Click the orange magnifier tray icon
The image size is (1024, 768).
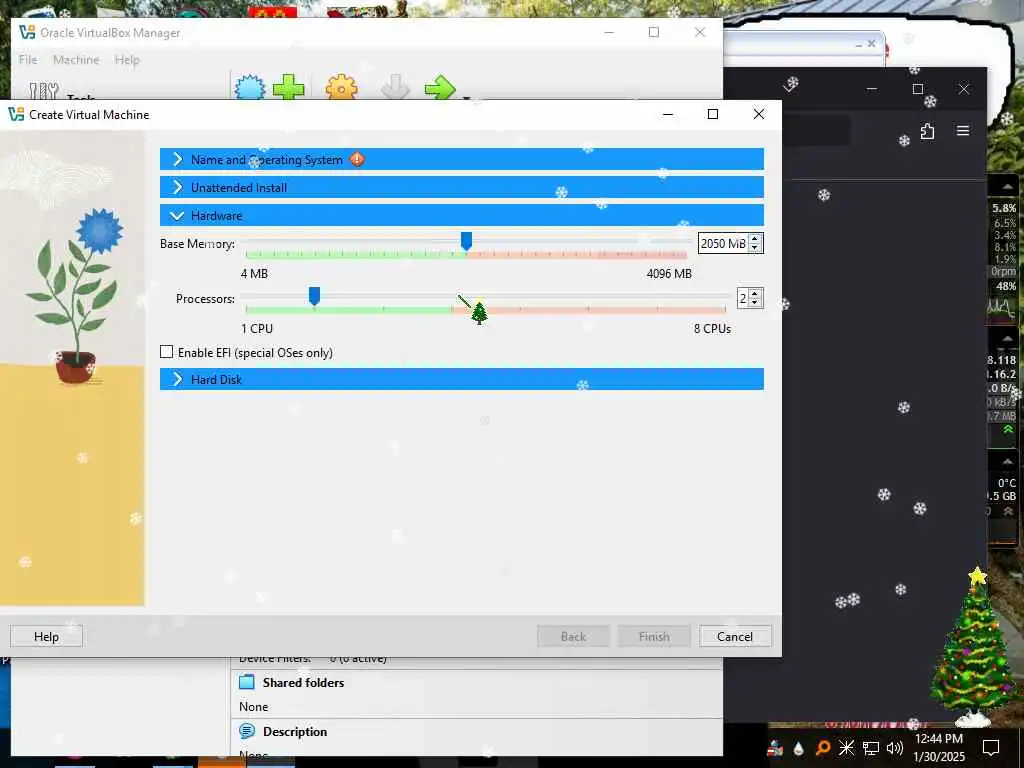click(823, 748)
